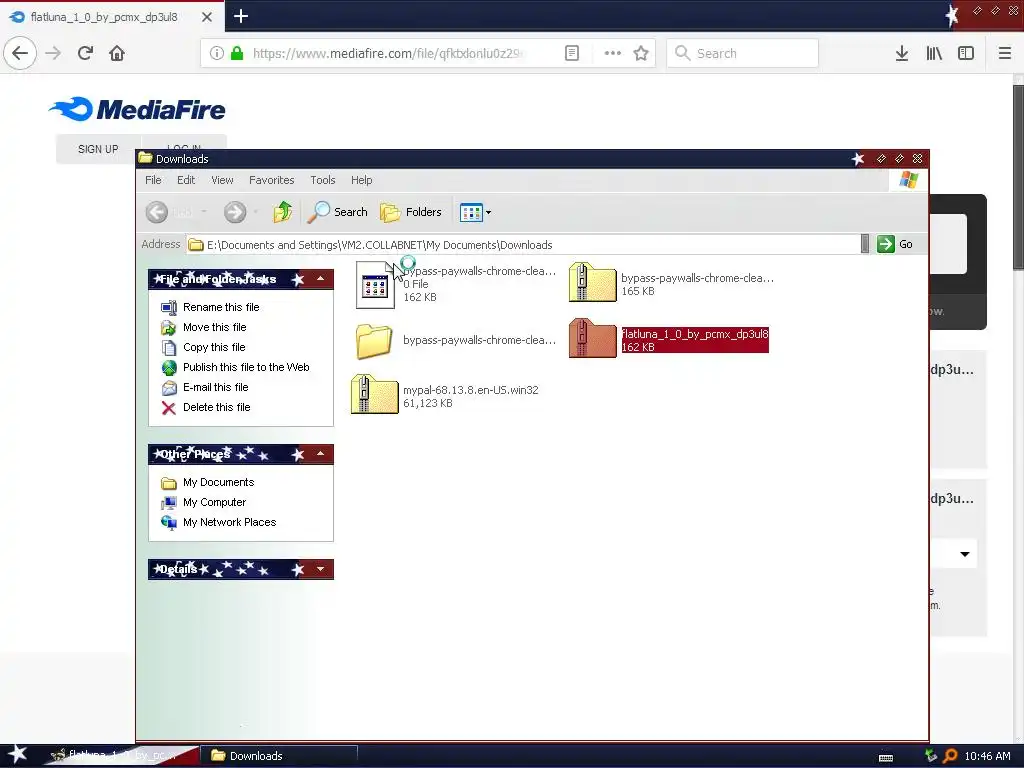
Task: Click Move this file
Action: tap(214, 327)
